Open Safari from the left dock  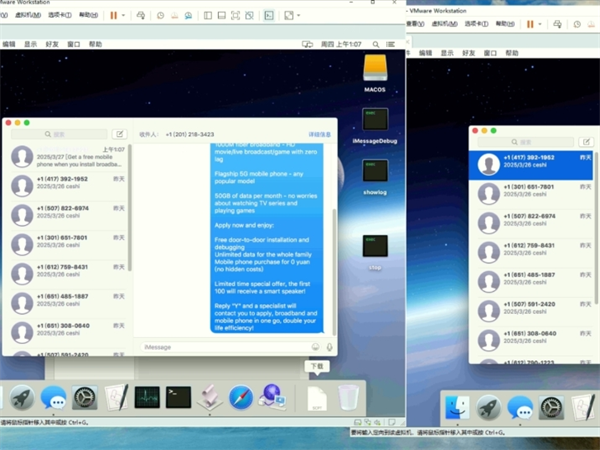click(240, 398)
